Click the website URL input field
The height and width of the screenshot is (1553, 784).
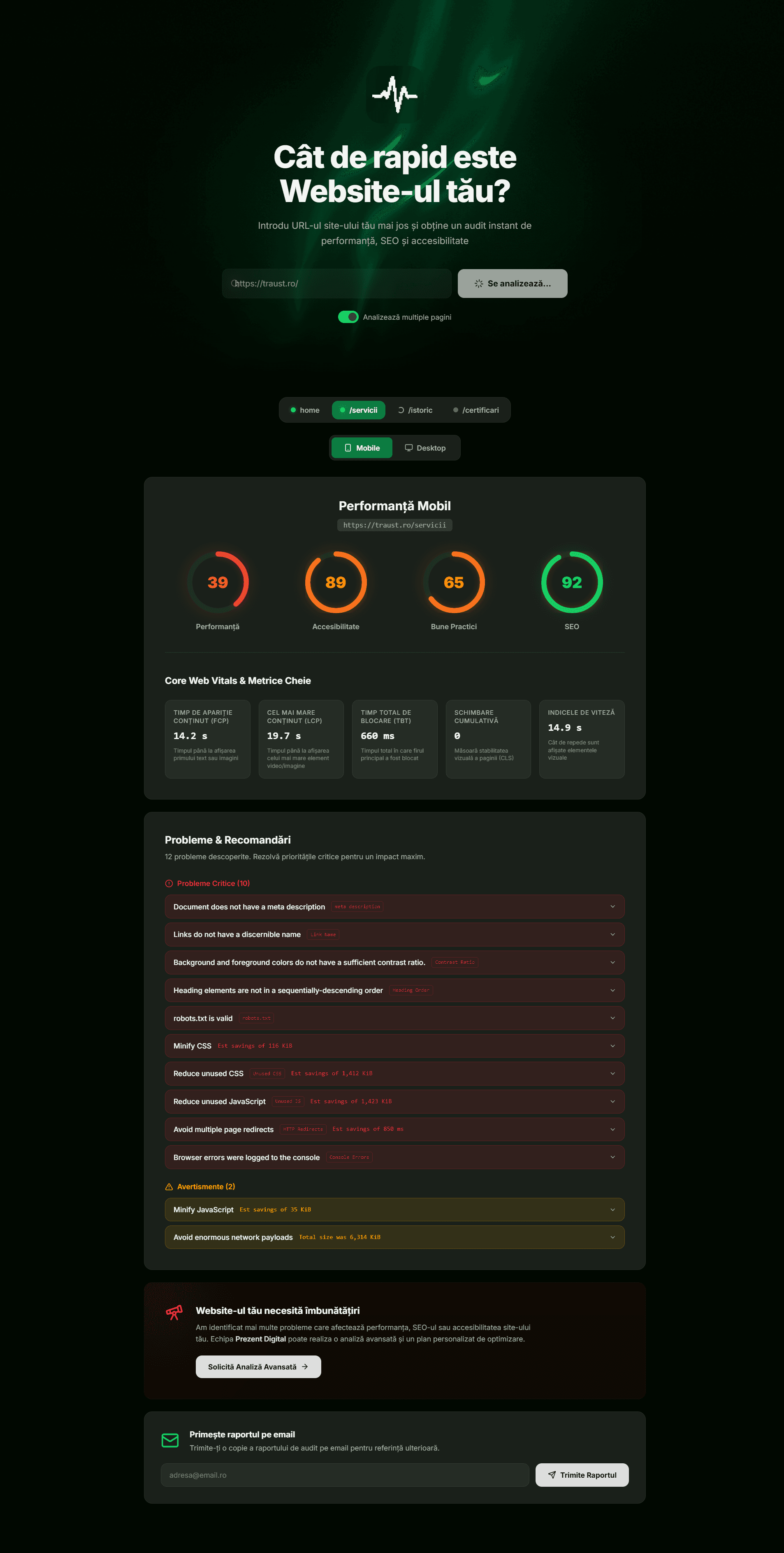click(337, 284)
